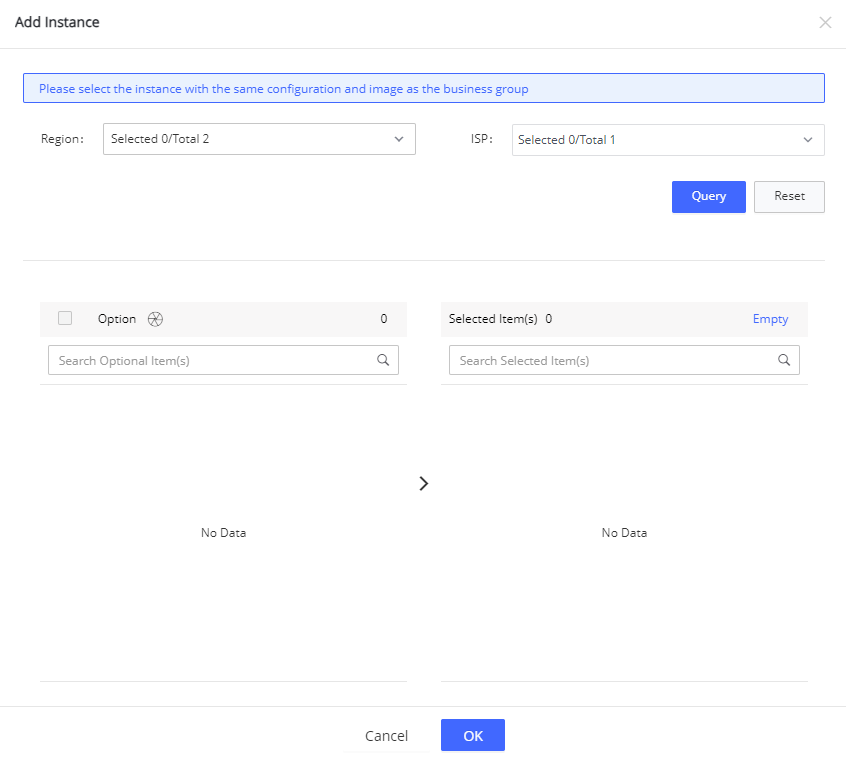Open the Region dropdown
This screenshot has width=846, height=760.
[259, 139]
